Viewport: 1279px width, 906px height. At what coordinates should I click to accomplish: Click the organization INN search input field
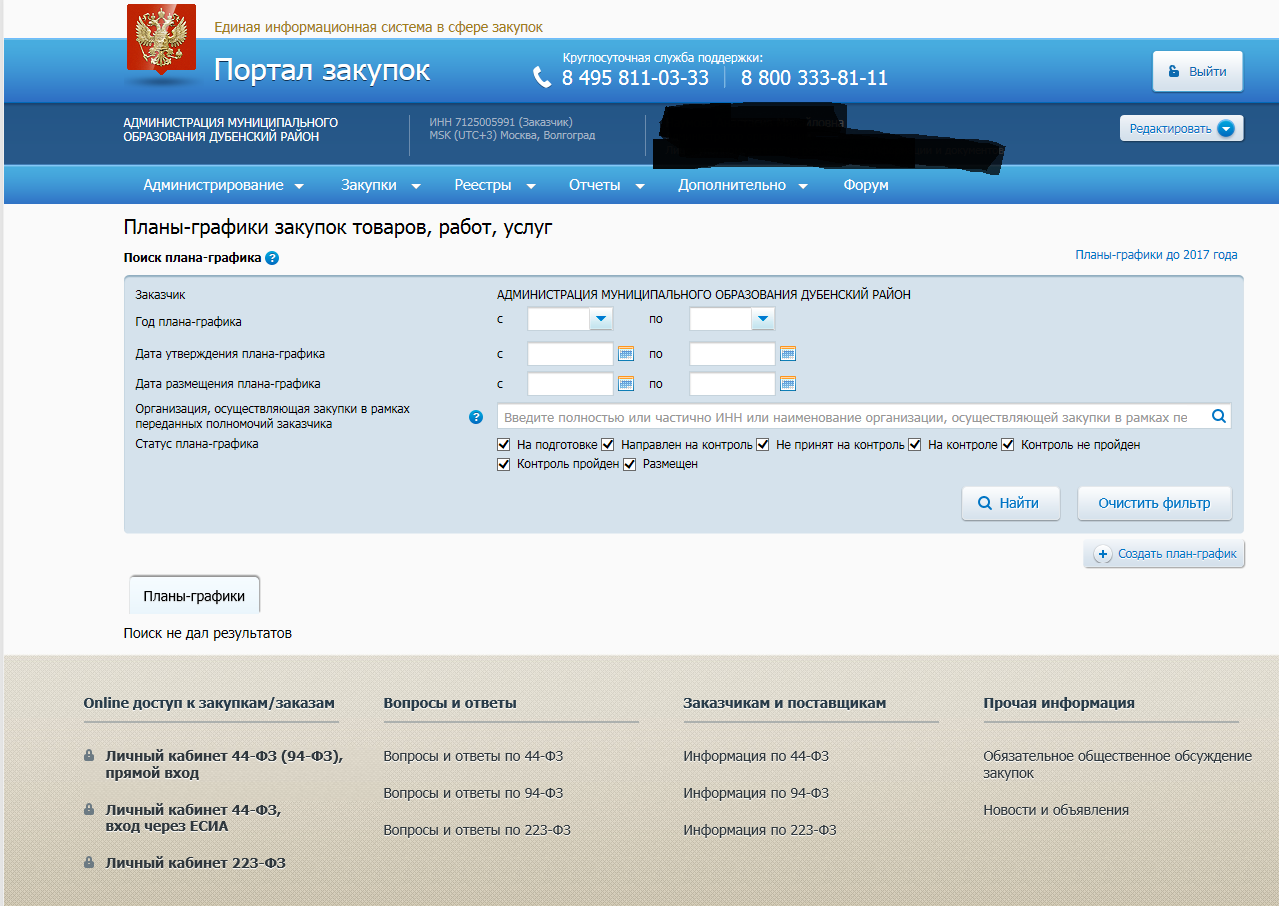point(850,417)
